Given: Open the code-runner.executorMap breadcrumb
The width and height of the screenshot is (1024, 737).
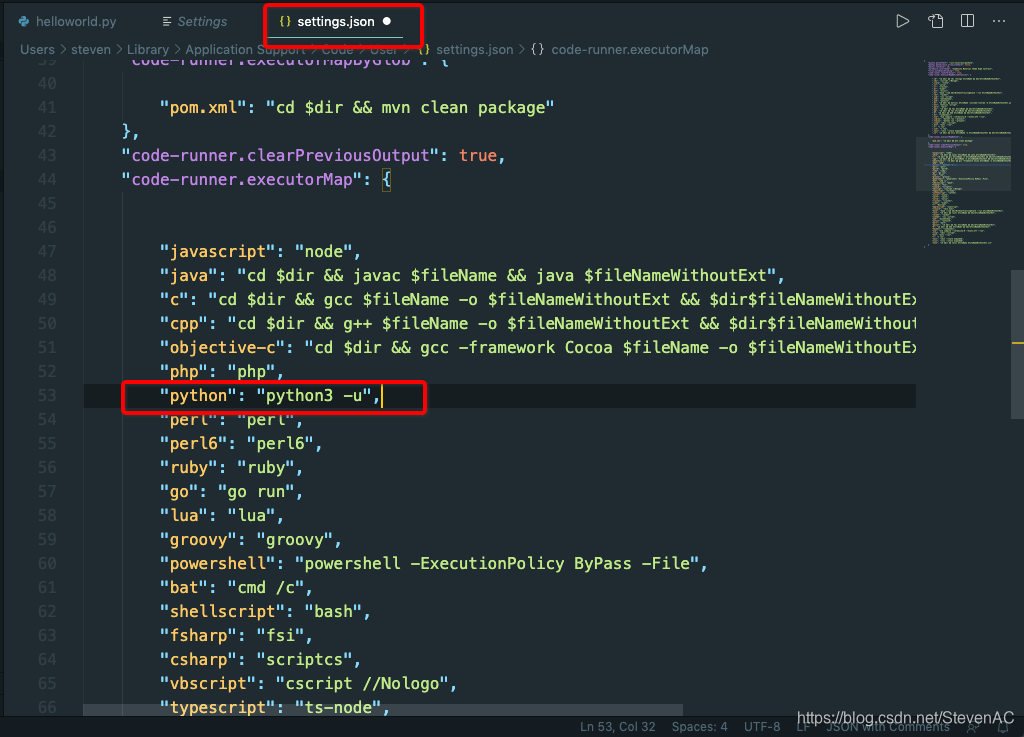Looking at the screenshot, I should pyautogui.click(x=630, y=50).
